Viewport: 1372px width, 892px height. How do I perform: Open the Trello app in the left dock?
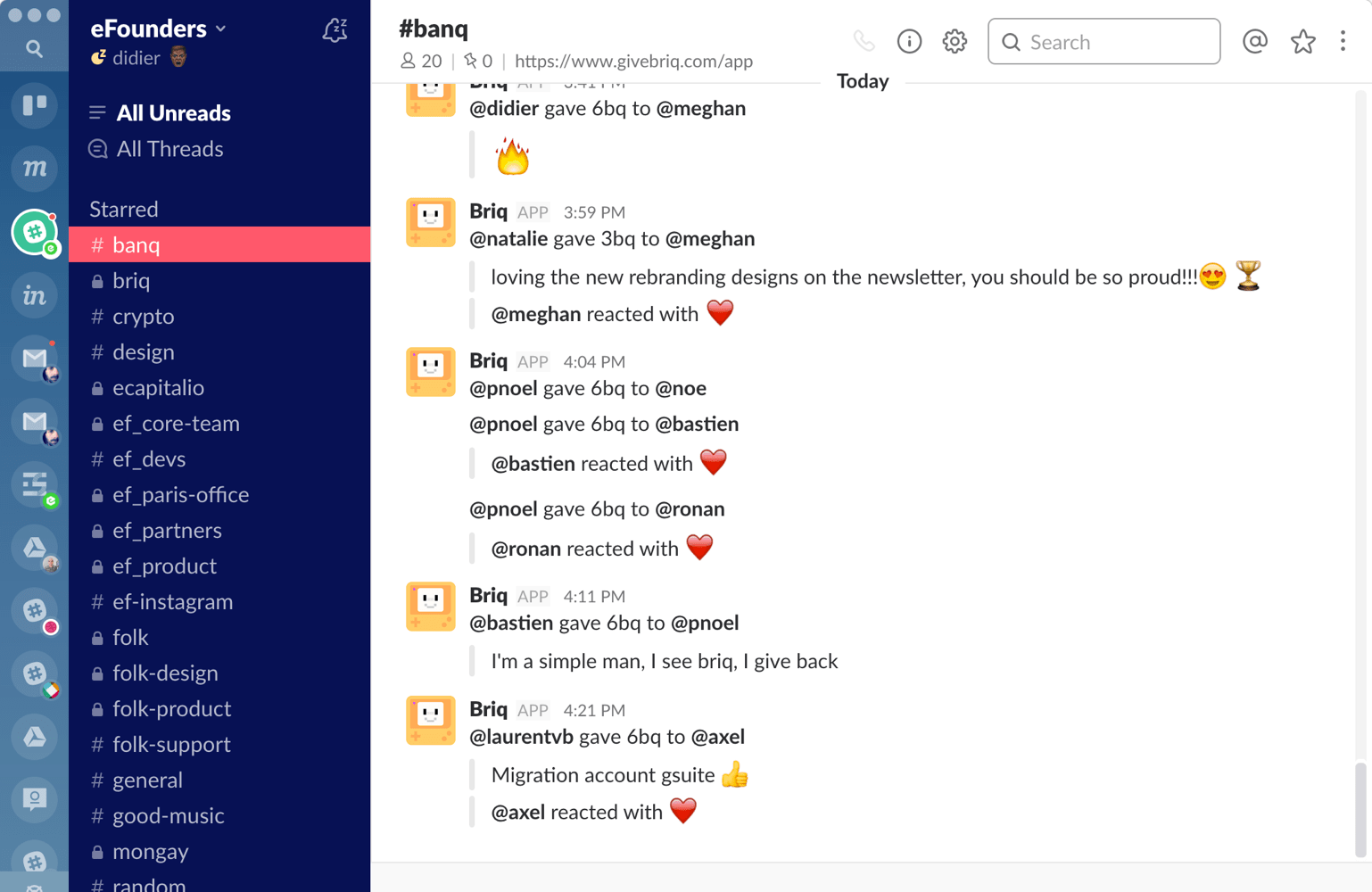pos(34,105)
